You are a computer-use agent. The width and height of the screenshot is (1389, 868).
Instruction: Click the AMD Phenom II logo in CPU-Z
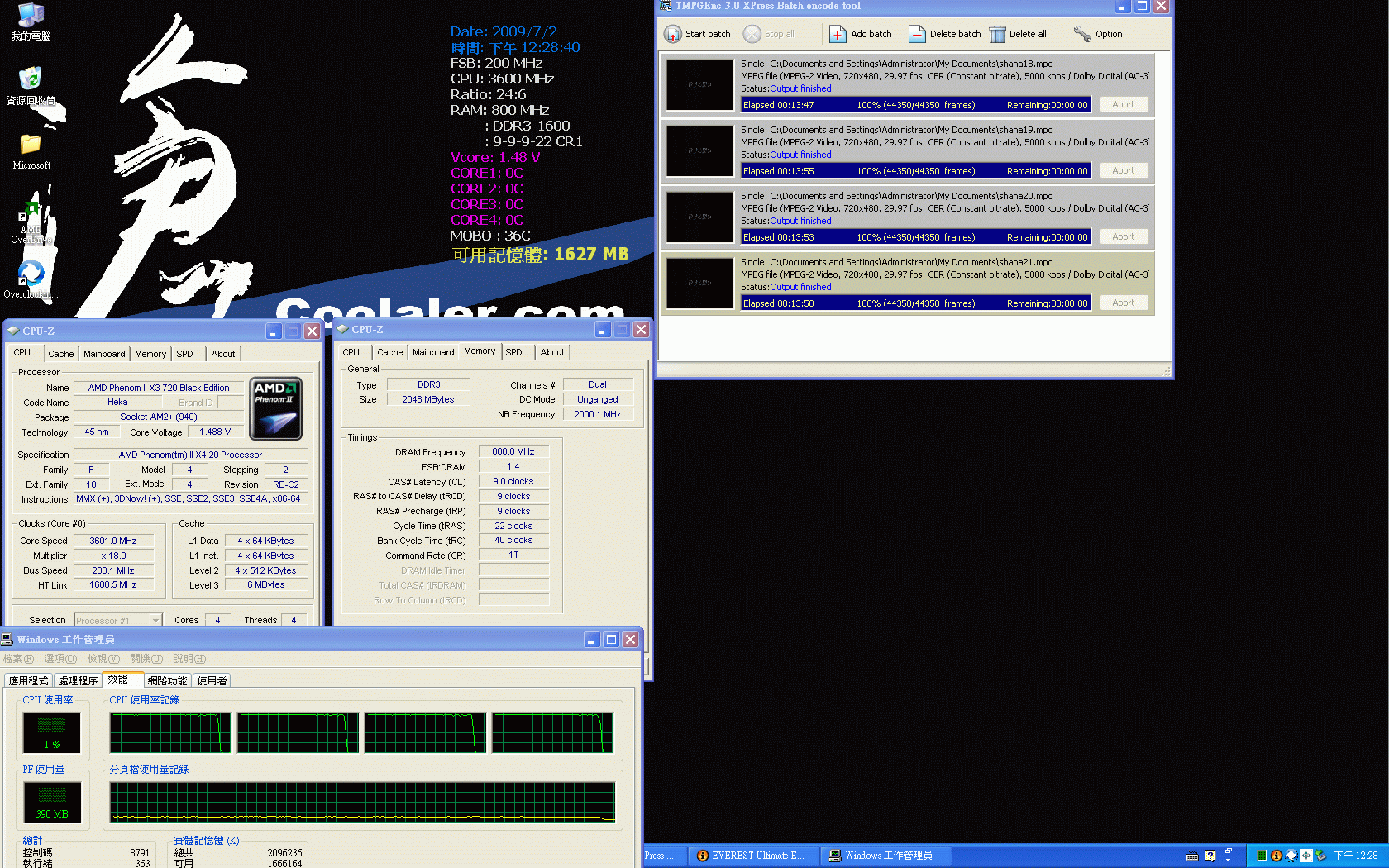[275, 408]
